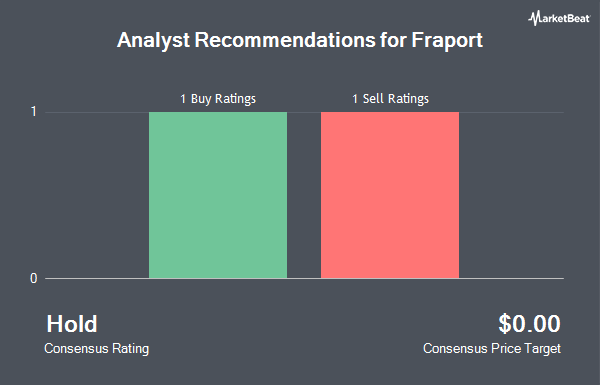This screenshot has height=385, width=600.
Task: Click the chart title 'Analyst Recommendations for Fraport'
Action: (300, 40)
